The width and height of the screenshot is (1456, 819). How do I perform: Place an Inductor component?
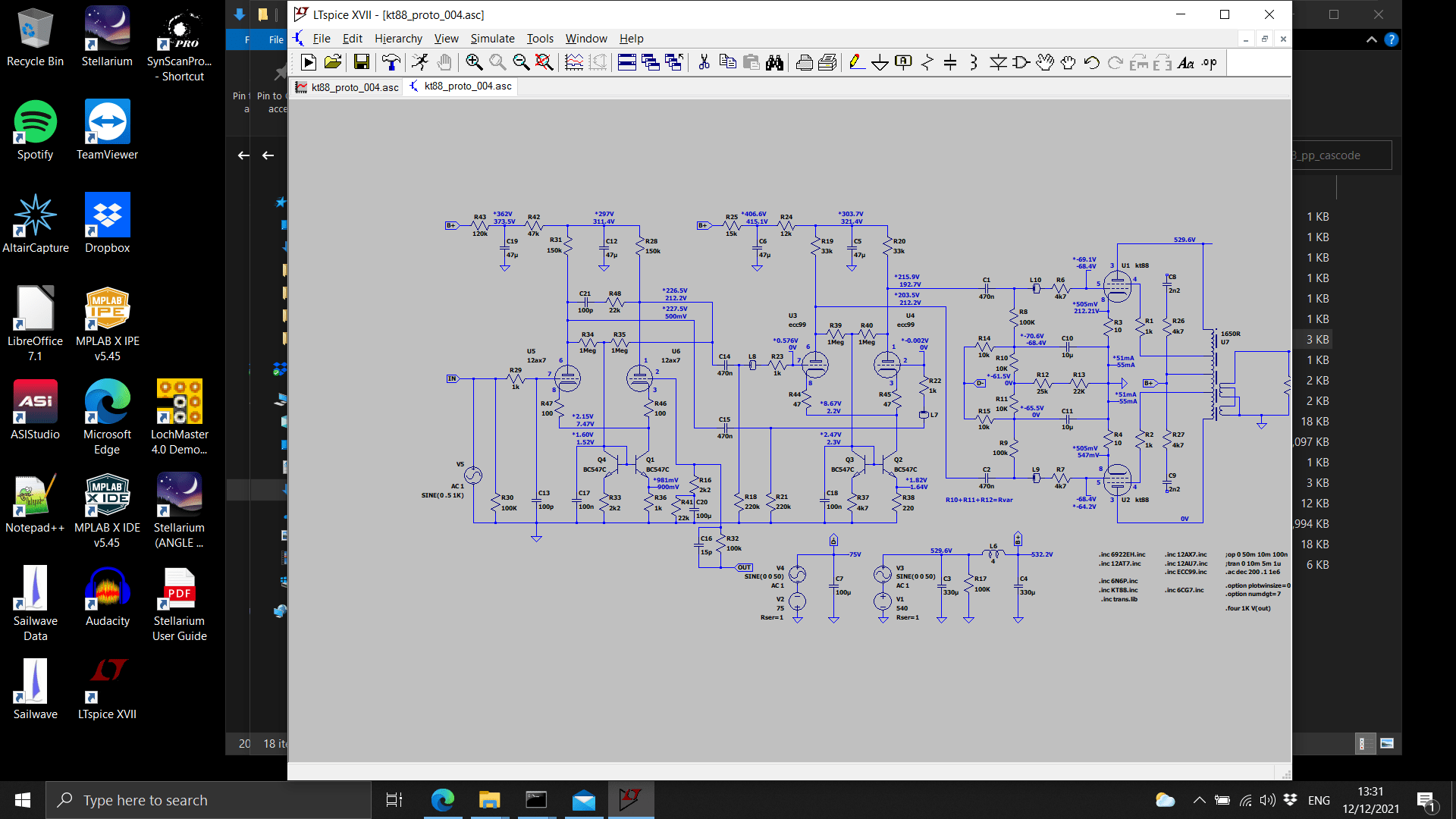(x=974, y=63)
